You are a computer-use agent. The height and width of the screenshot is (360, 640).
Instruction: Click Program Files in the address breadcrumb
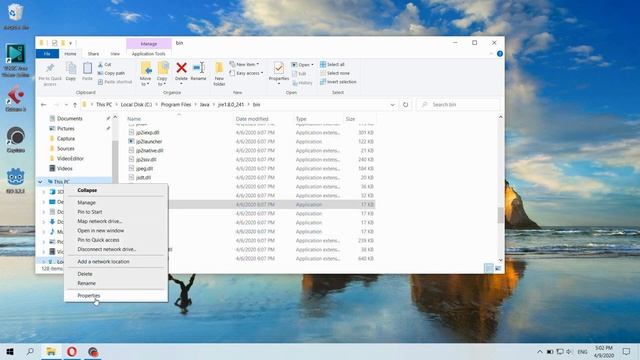[x=176, y=105]
